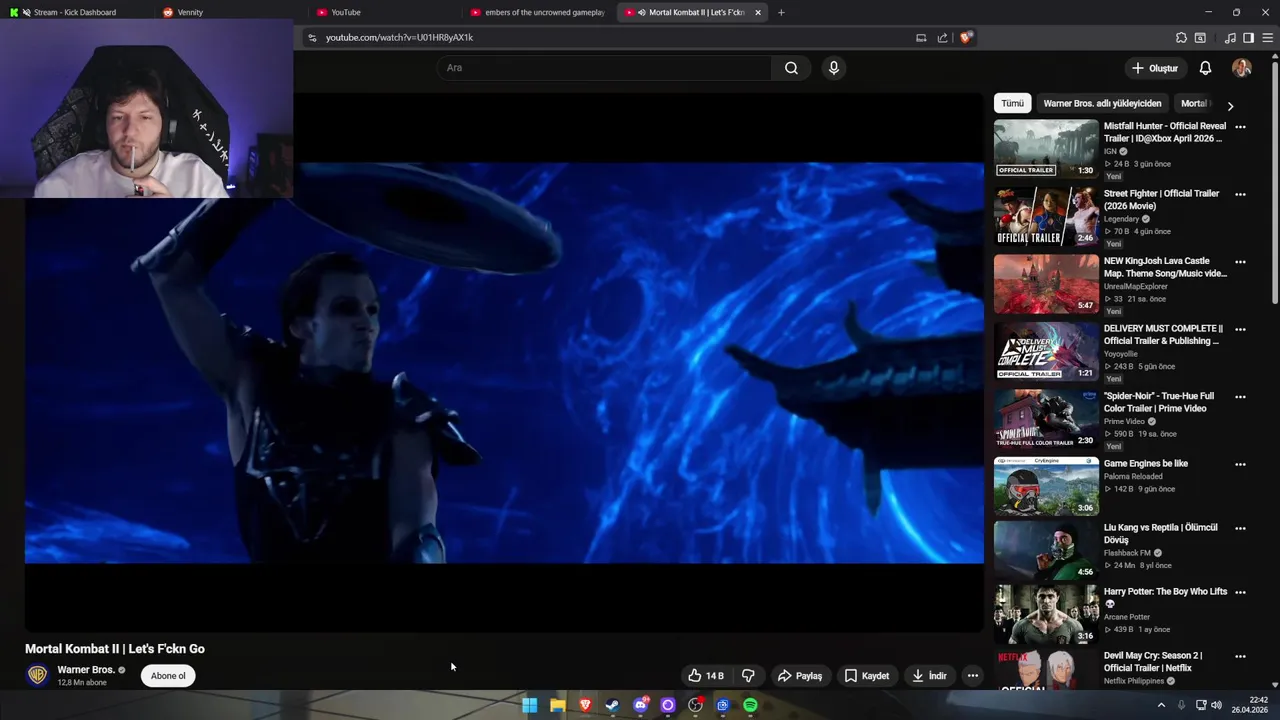Toggle the browser sidebar panel

[1248, 38]
